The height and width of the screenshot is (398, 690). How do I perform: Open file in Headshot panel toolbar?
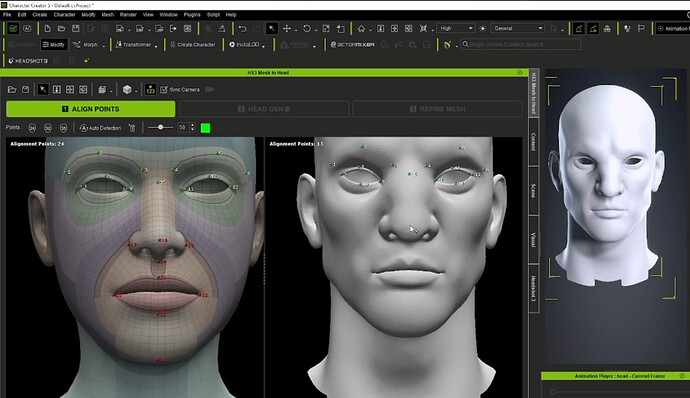coord(12,90)
